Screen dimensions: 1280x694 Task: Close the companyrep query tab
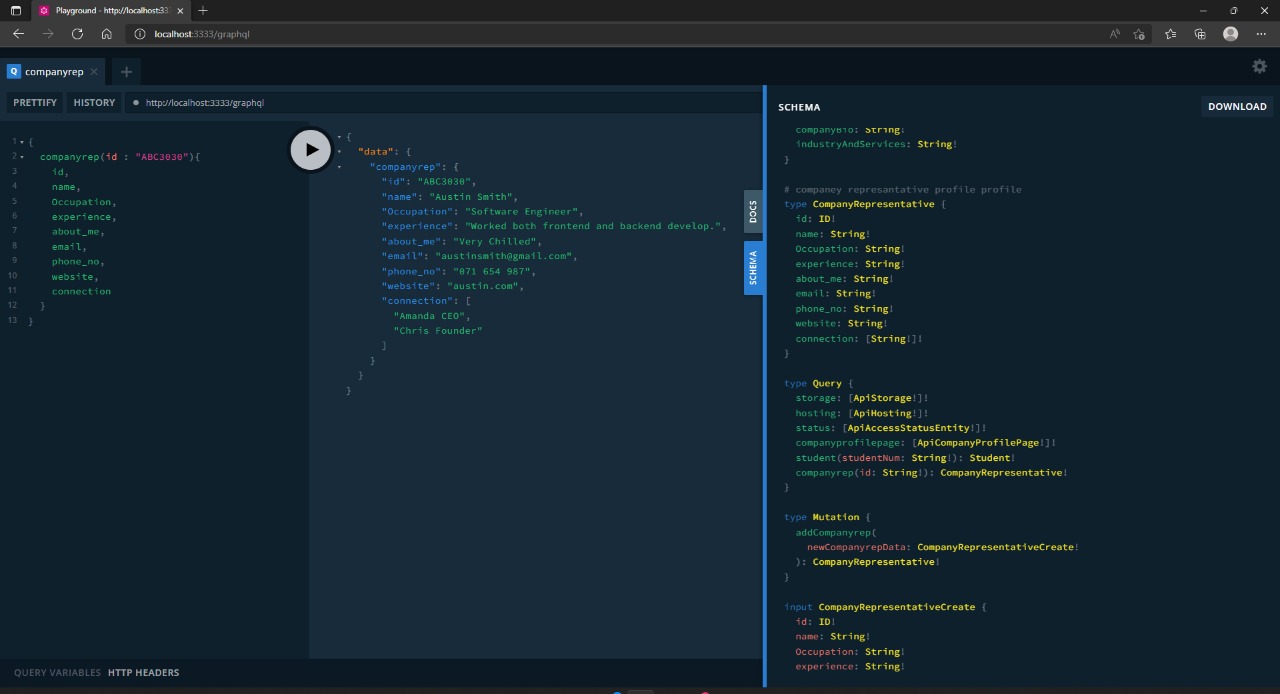(x=94, y=72)
